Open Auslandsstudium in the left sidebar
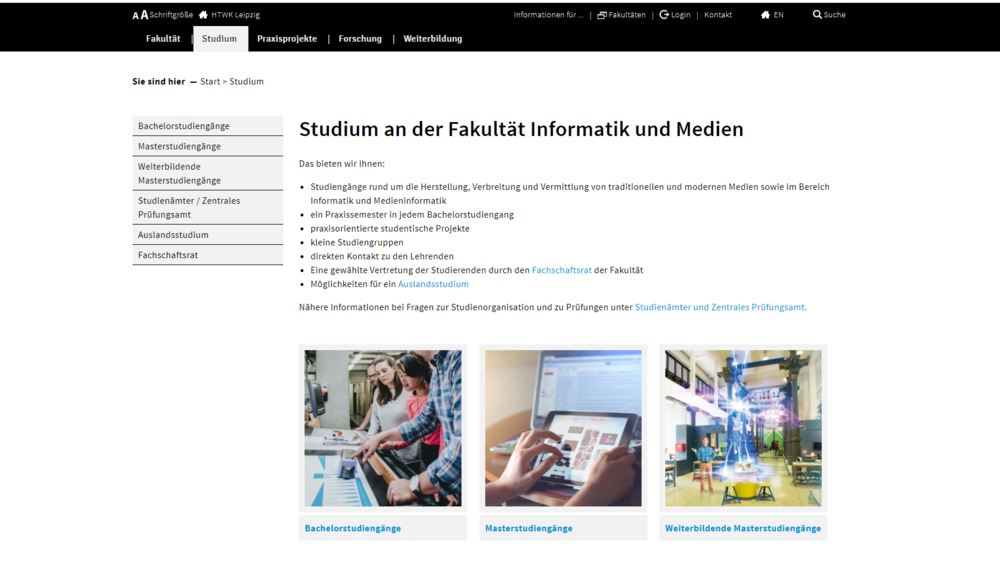The height and width of the screenshot is (562, 1000). 173,235
